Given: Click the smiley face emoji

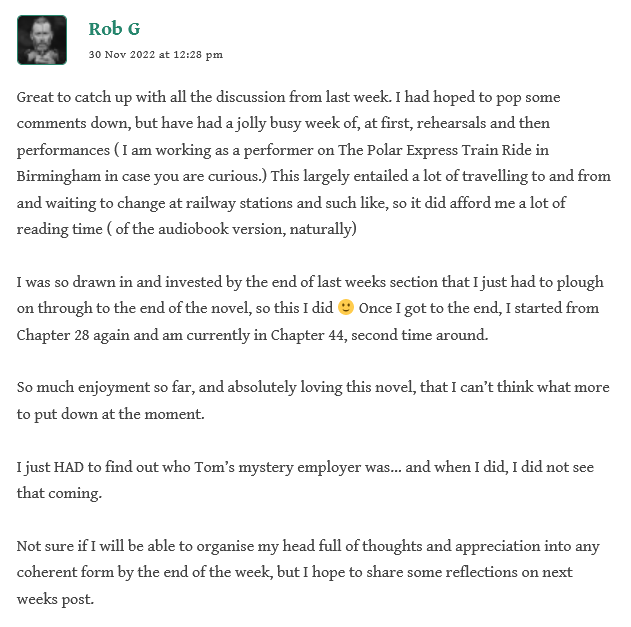Looking at the screenshot, I should (346, 308).
